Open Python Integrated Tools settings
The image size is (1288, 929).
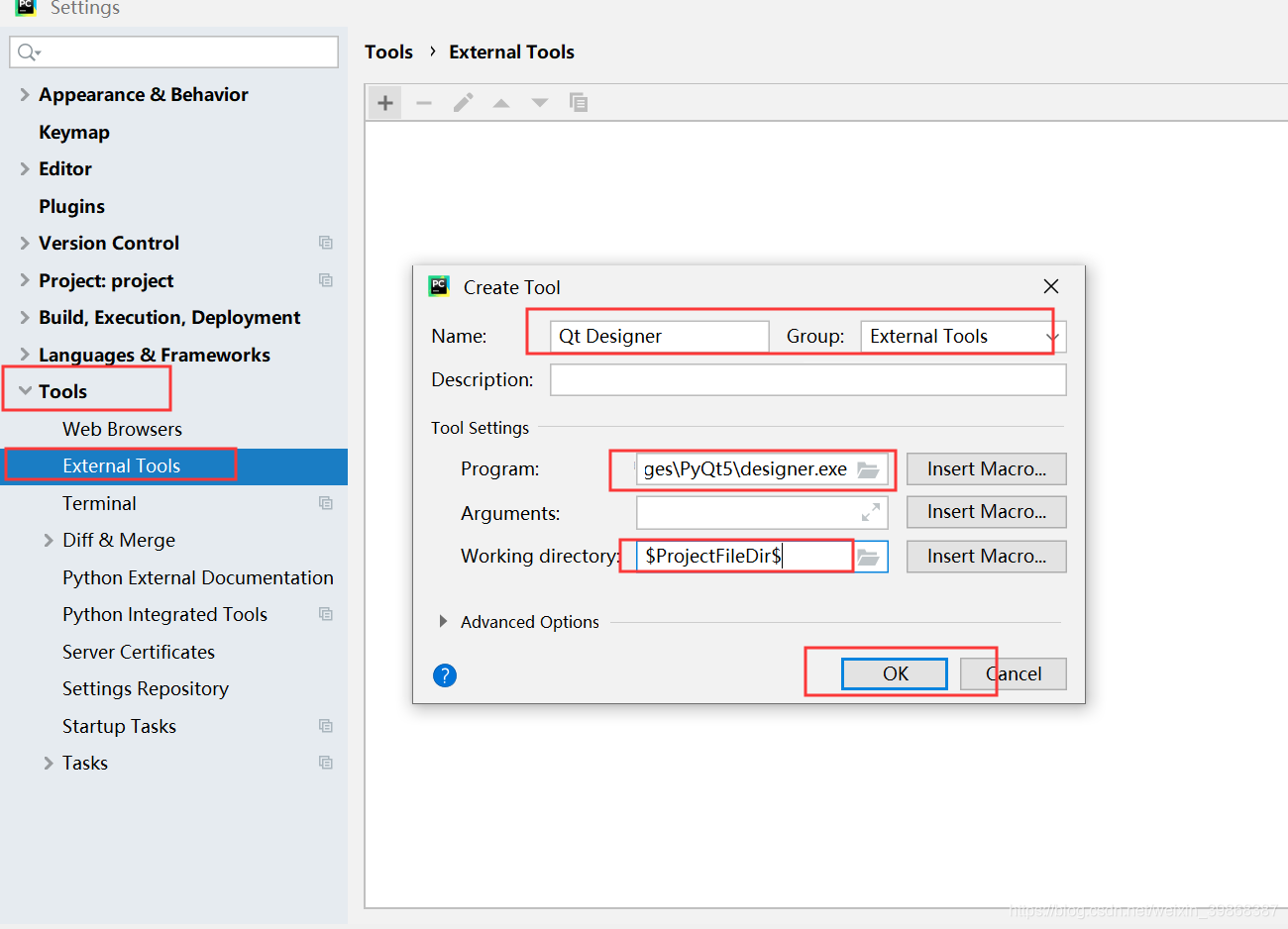pyautogui.click(x=164, y=614)
